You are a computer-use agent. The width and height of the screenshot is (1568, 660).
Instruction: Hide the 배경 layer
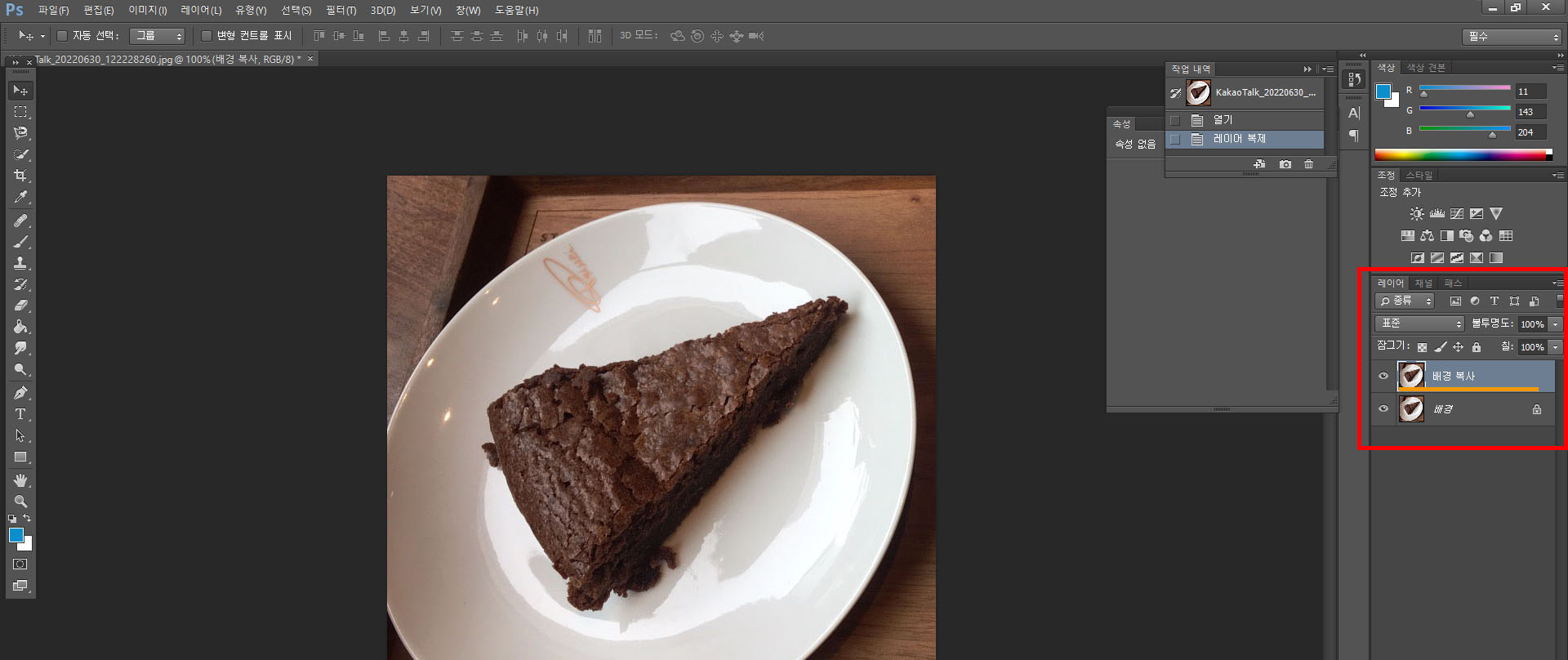tap(1383, 409)
